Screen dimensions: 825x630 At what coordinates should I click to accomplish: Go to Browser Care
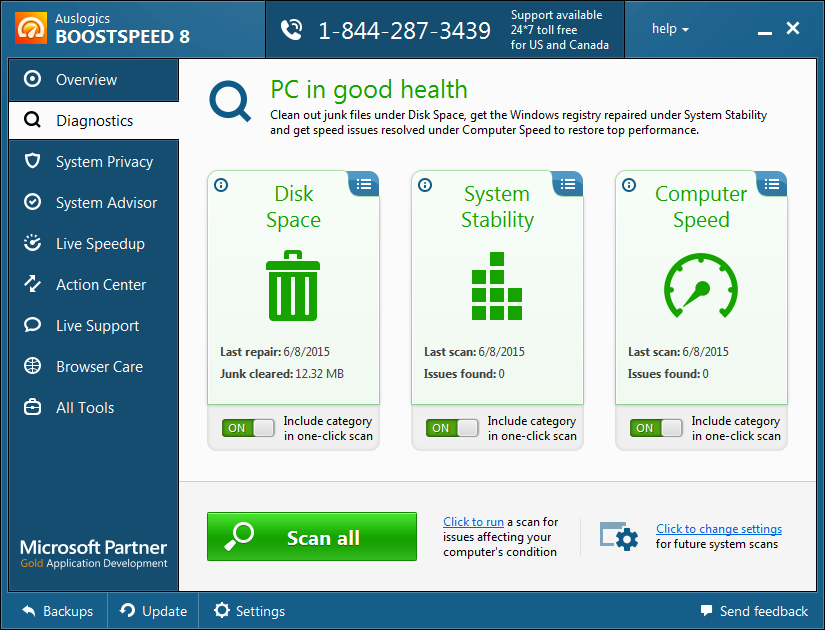click(94, 367)
